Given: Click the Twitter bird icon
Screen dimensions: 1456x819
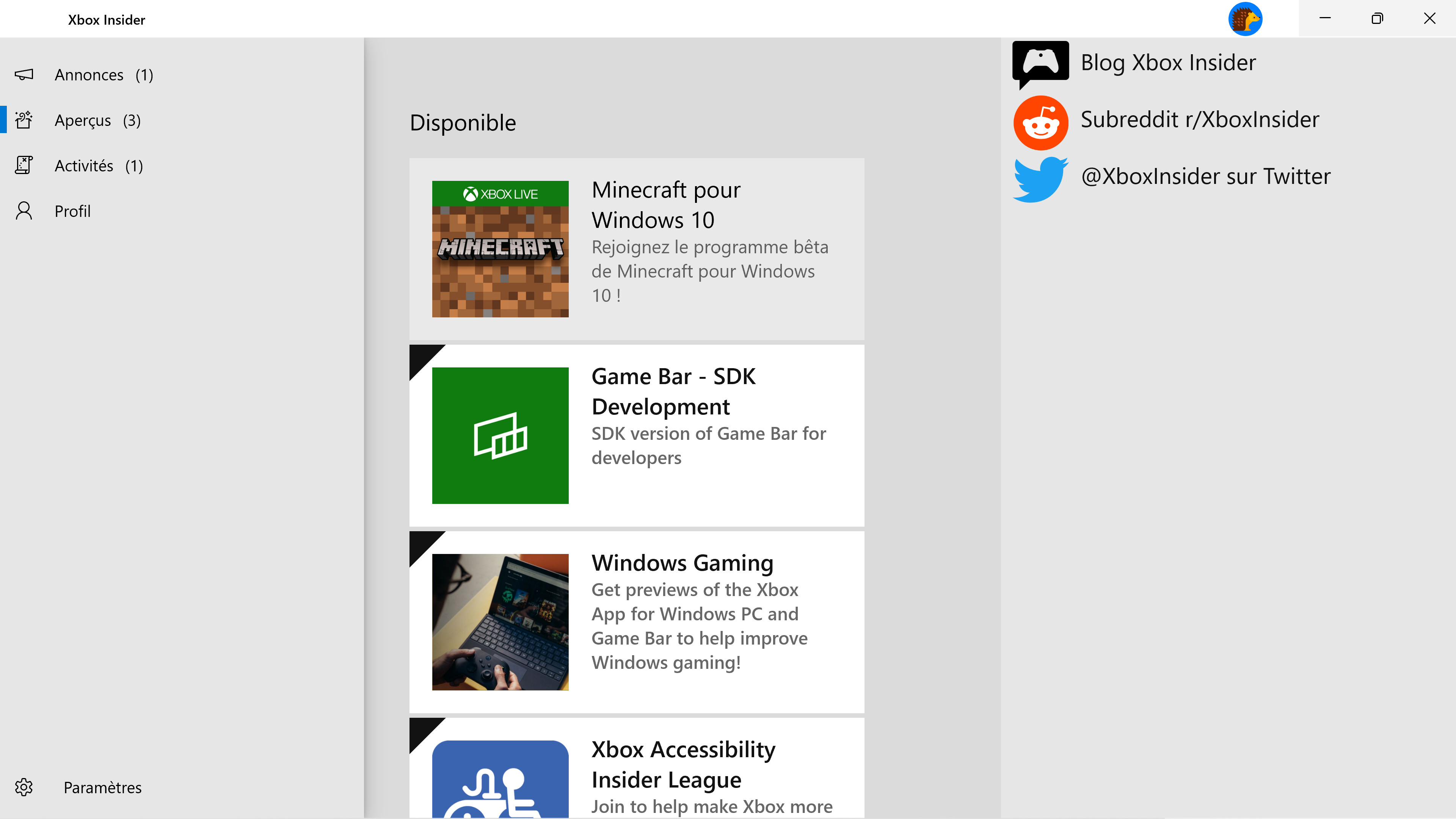Looking at the screenshot, I should 1040,179.
